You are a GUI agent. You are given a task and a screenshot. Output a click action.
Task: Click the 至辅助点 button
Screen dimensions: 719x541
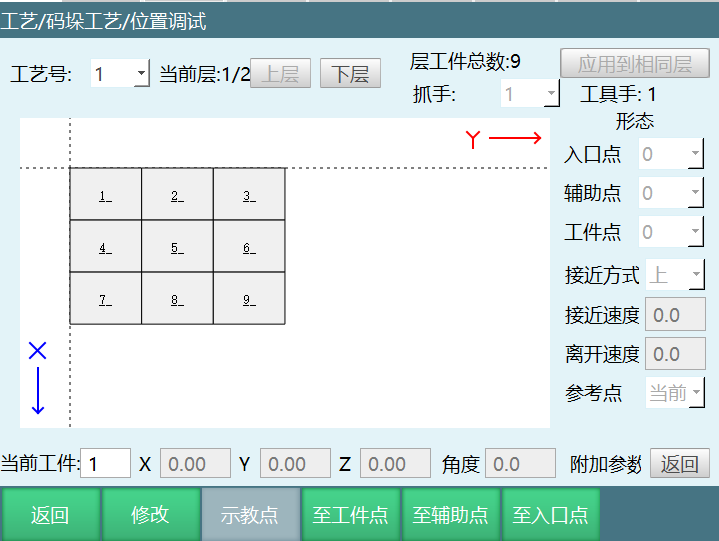click(450, 515)
